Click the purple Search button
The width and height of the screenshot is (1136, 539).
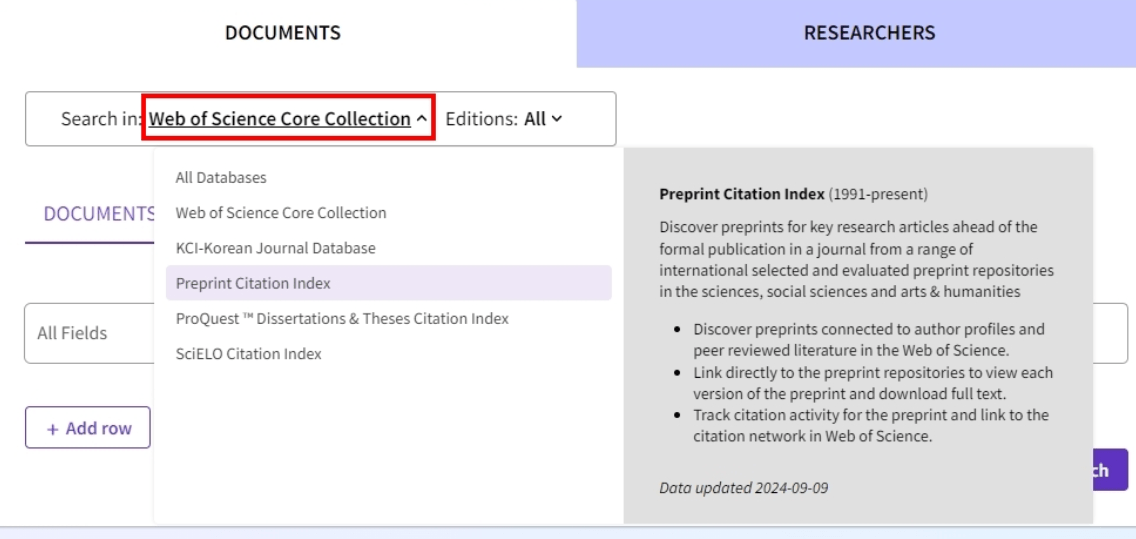pyautogui.click(x=1110, y=469)
